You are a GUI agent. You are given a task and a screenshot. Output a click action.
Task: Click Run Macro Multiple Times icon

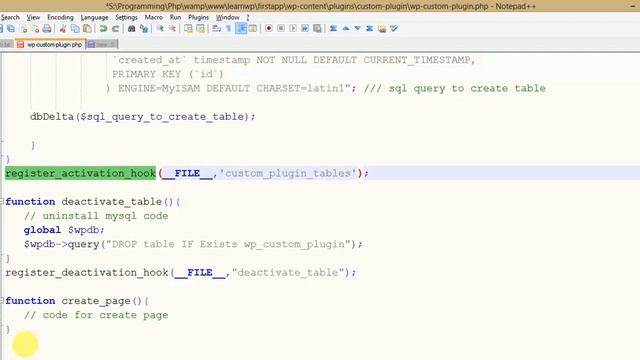click(305, 29)
